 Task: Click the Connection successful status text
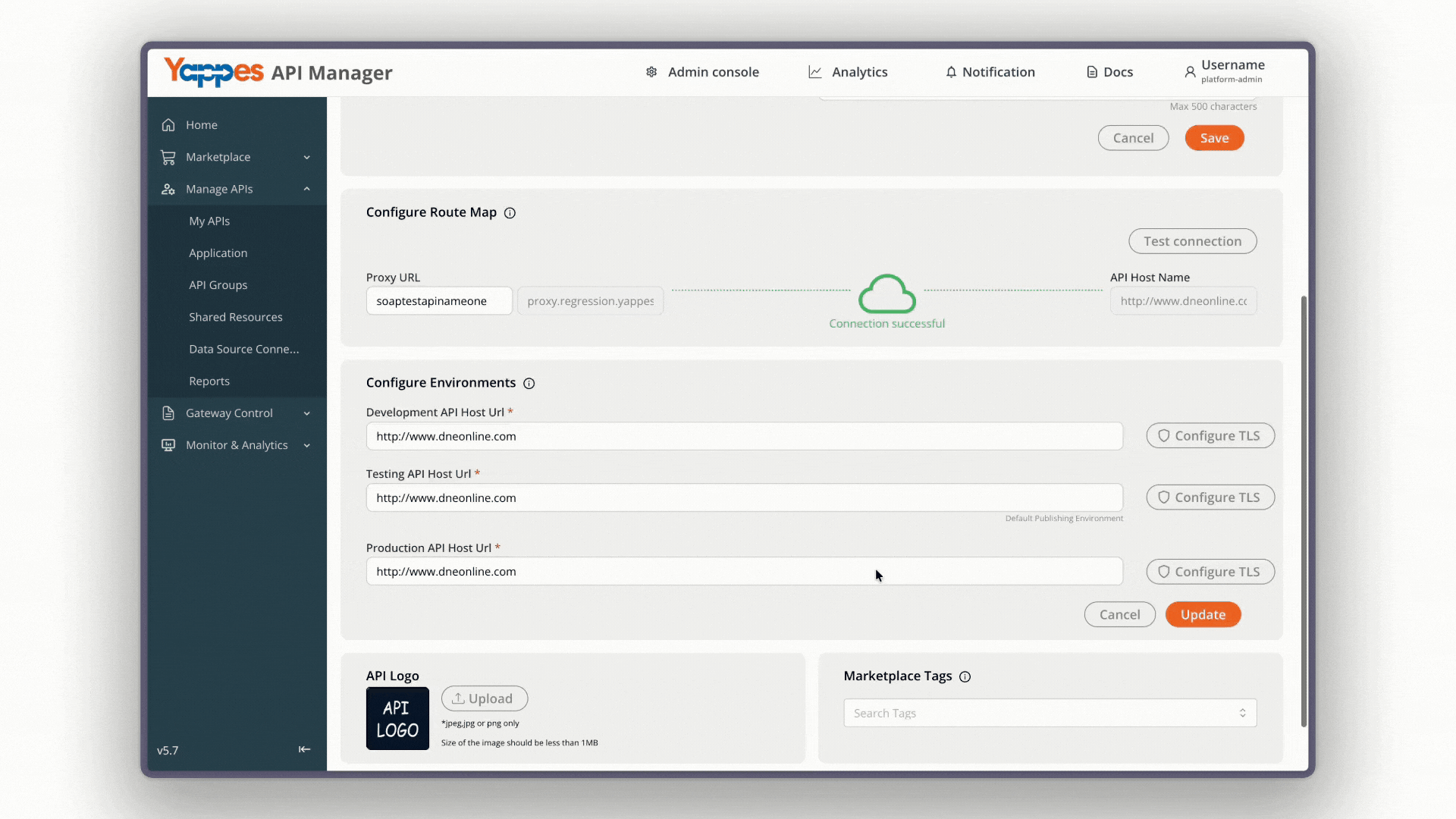(886, 324)
